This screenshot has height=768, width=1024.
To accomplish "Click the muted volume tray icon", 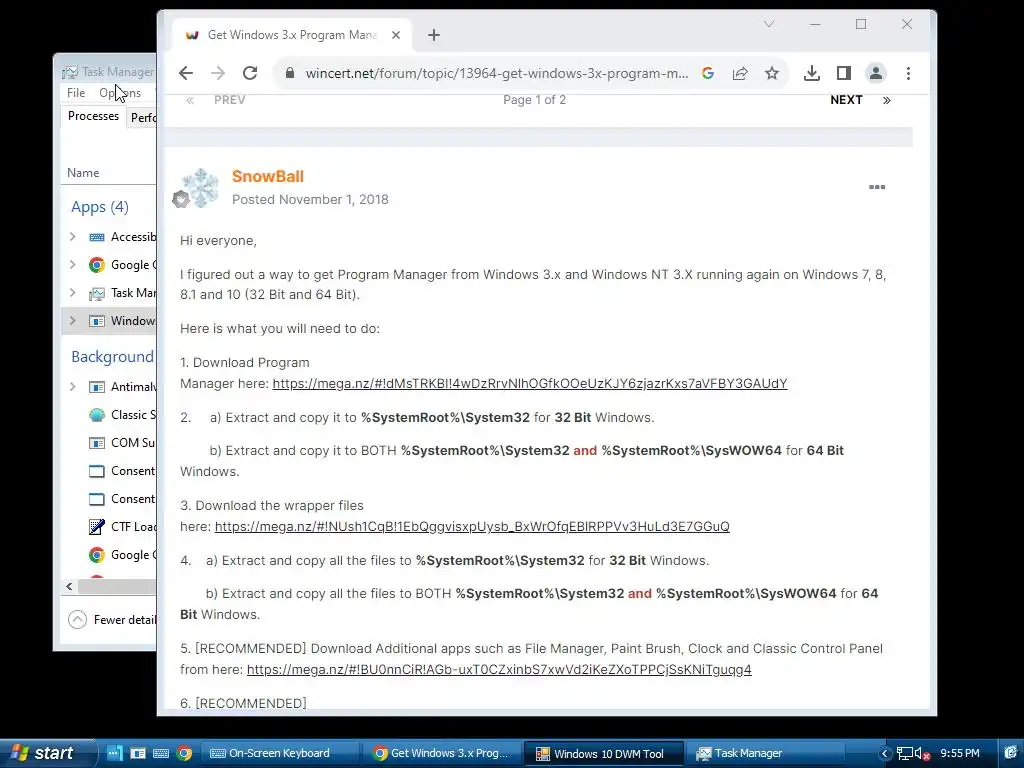I will pyautogui.click(x=922, y=754).
